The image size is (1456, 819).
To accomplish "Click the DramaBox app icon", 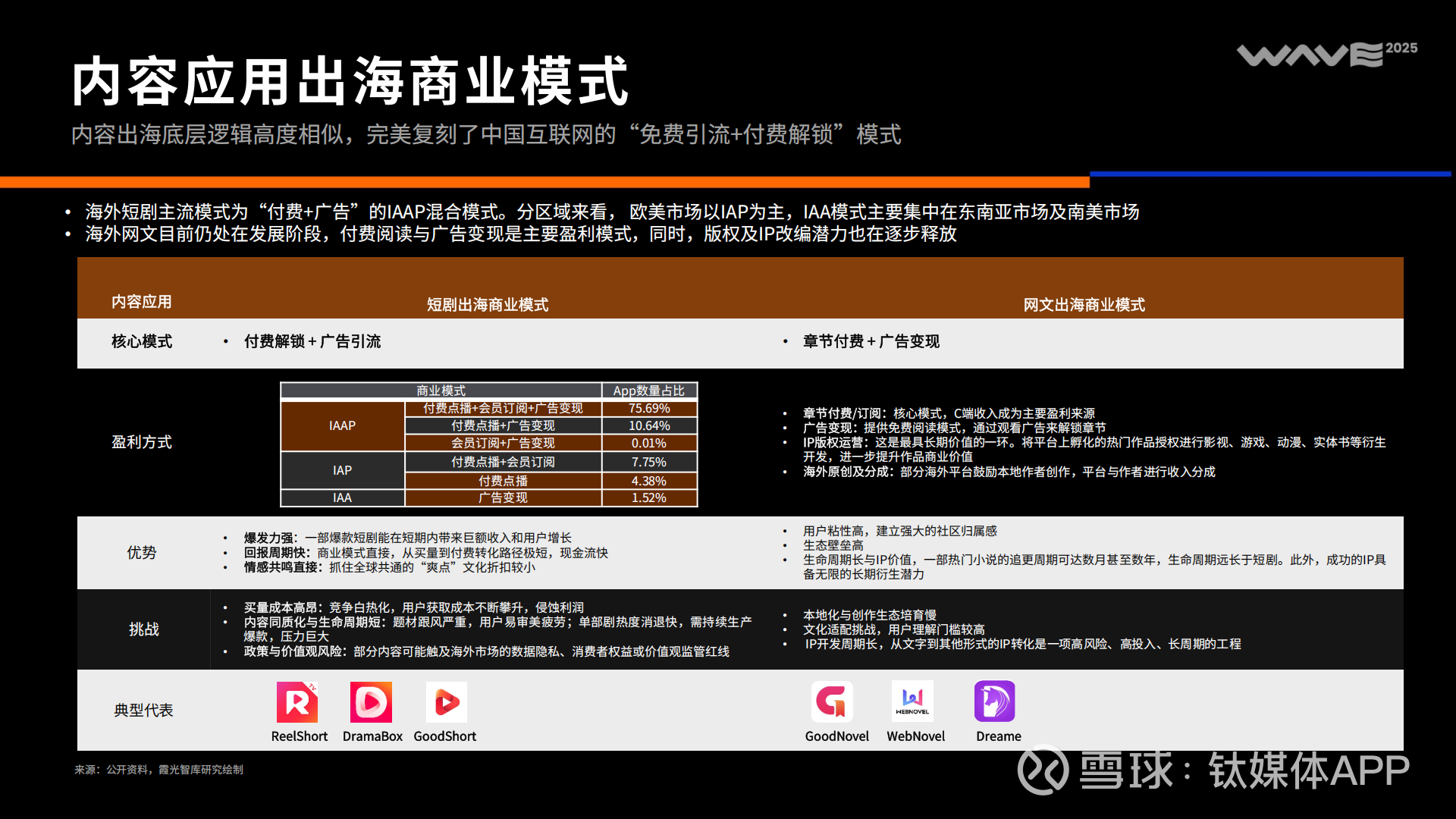I will coord(371,702).
